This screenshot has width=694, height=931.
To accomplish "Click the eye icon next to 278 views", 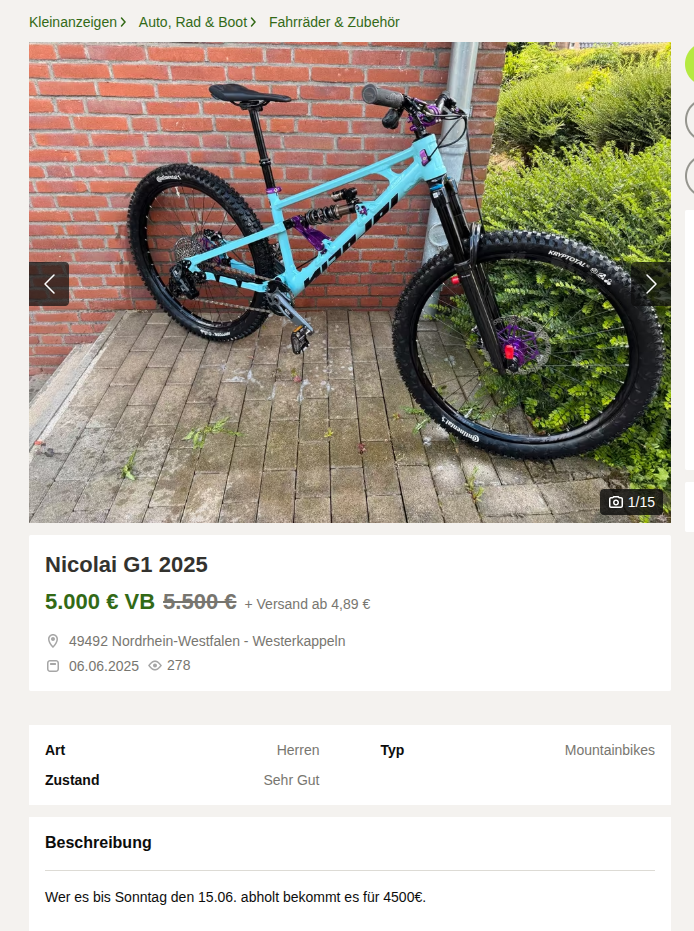I will coord(155,666).
